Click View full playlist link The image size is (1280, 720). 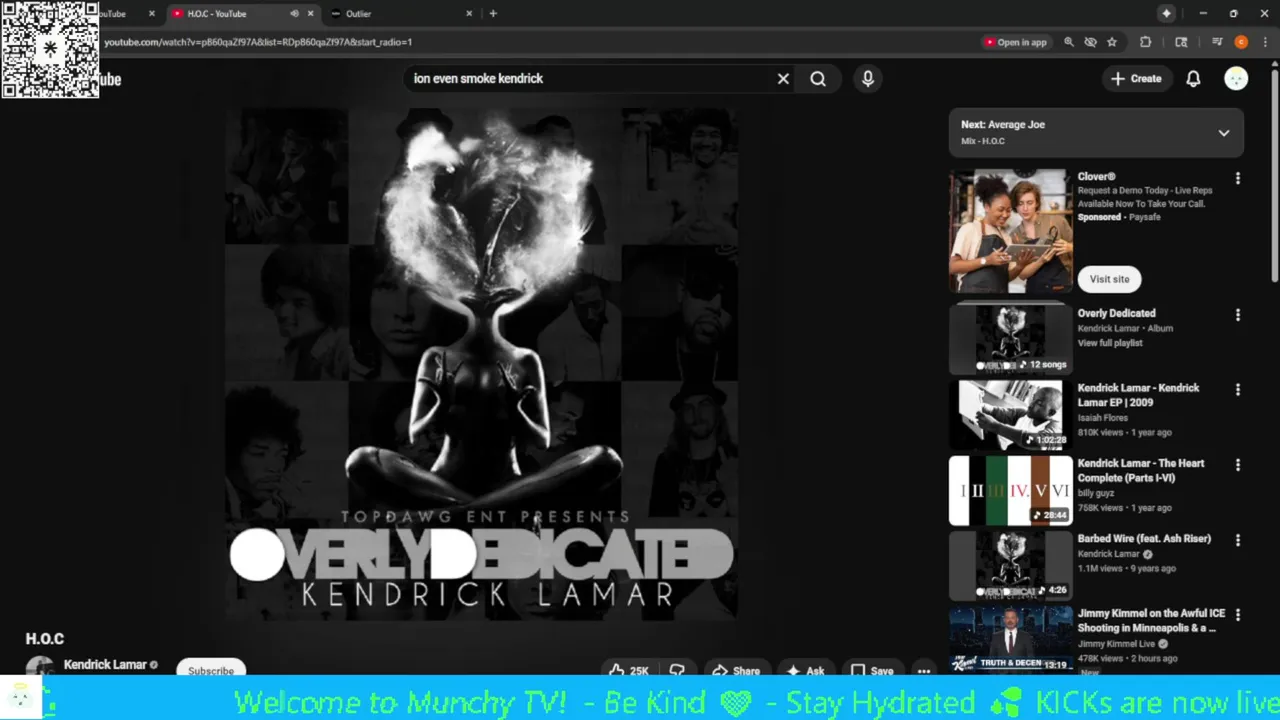(1109, 343)
